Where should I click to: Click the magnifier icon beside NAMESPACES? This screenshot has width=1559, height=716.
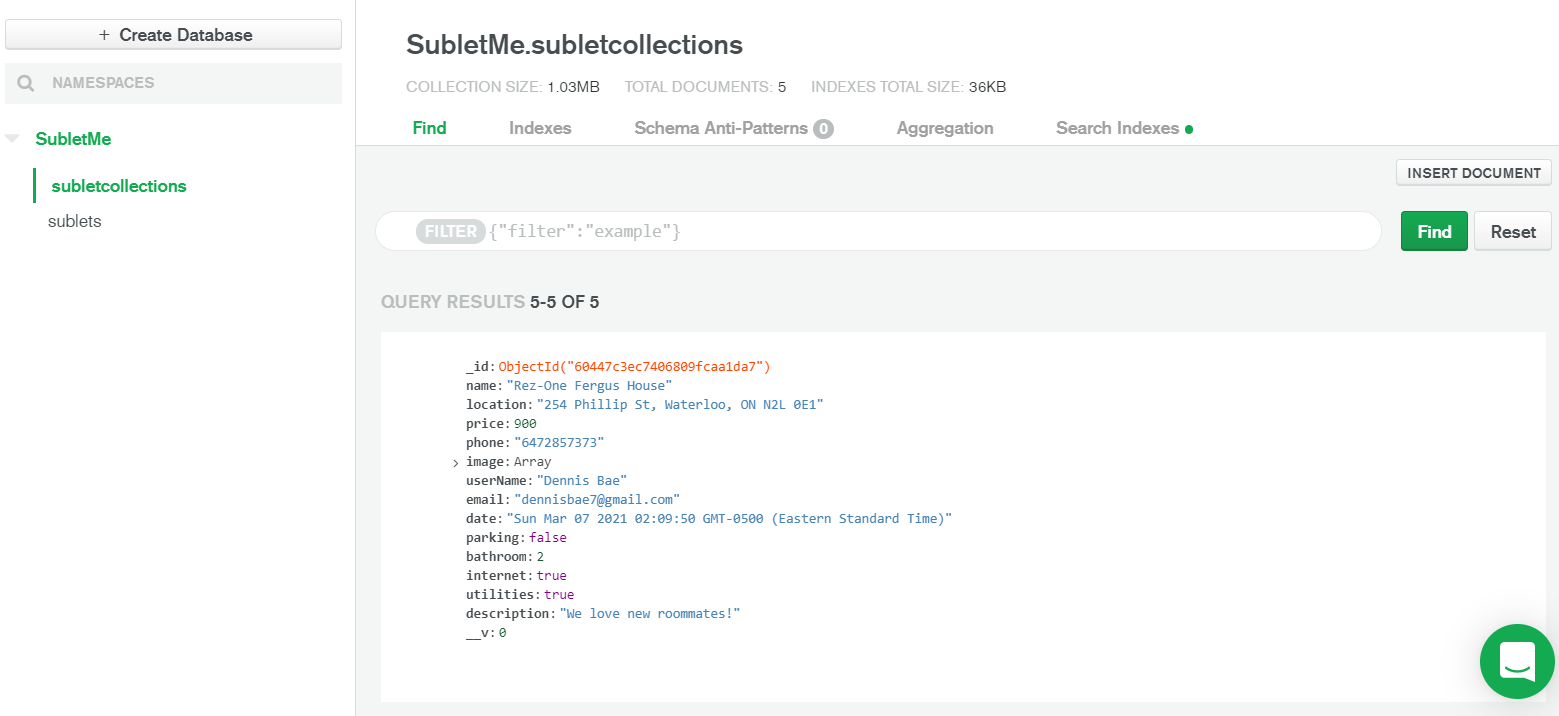tap(26, 83)
